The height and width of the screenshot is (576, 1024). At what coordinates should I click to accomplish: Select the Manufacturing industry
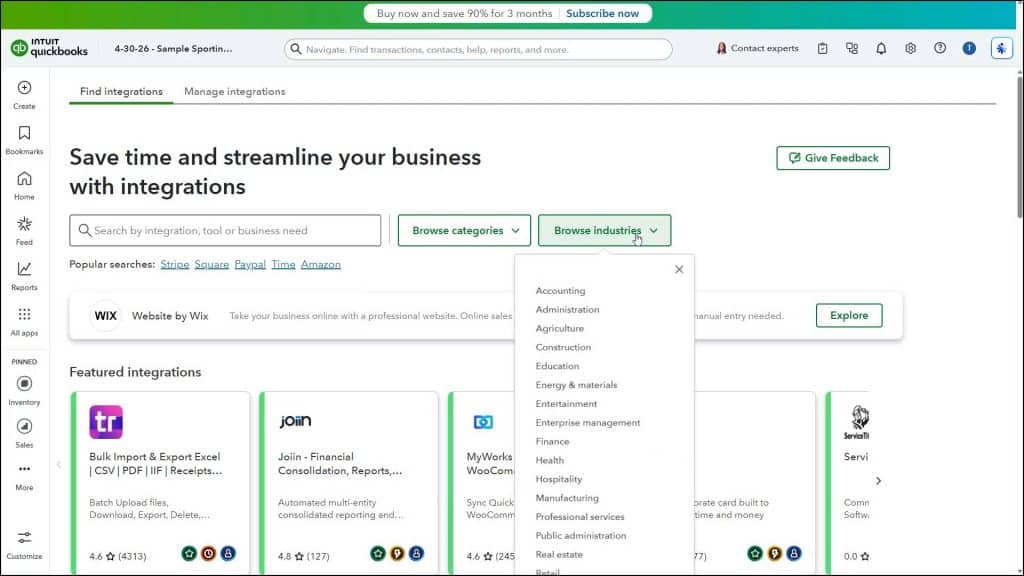(567, 498)
